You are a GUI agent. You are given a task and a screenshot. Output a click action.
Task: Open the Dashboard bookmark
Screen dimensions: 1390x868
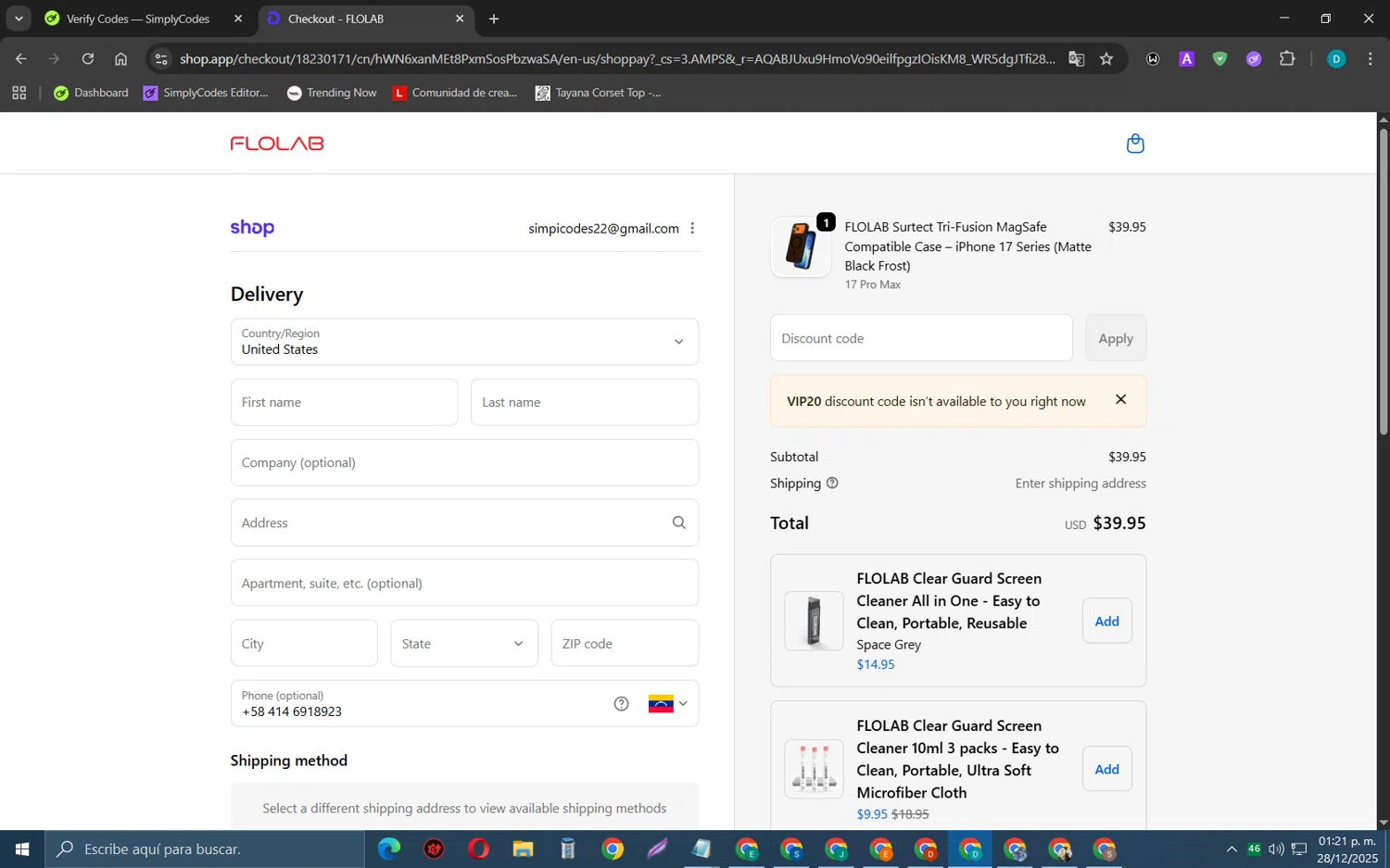point(91,93)
